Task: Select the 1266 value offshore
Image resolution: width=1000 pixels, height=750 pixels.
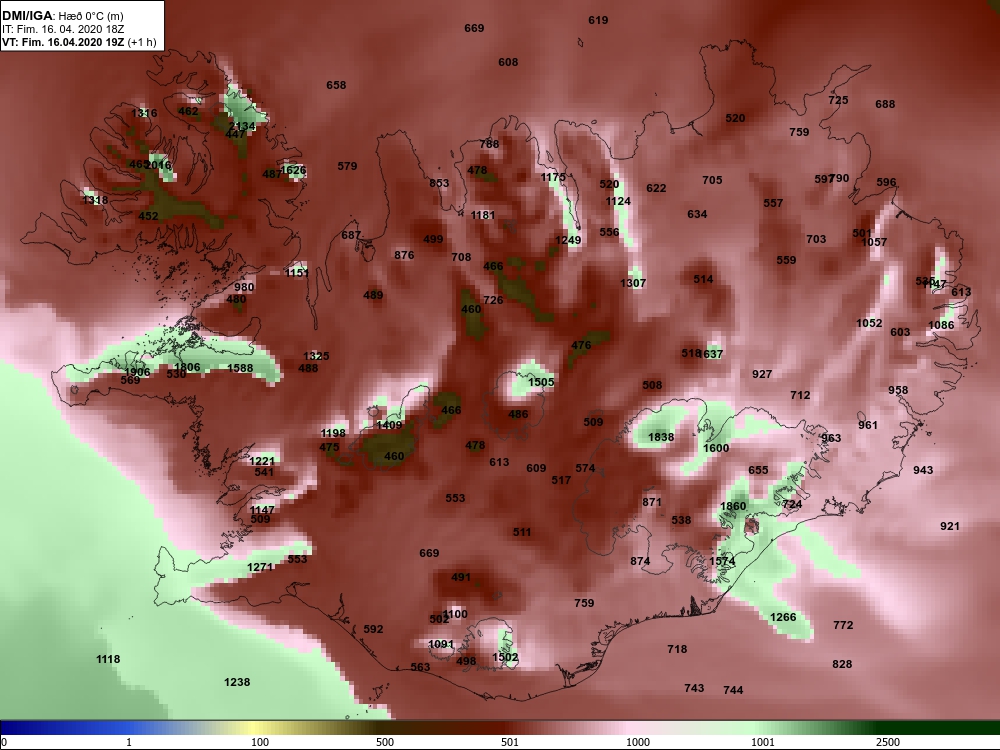Action: 783,617
